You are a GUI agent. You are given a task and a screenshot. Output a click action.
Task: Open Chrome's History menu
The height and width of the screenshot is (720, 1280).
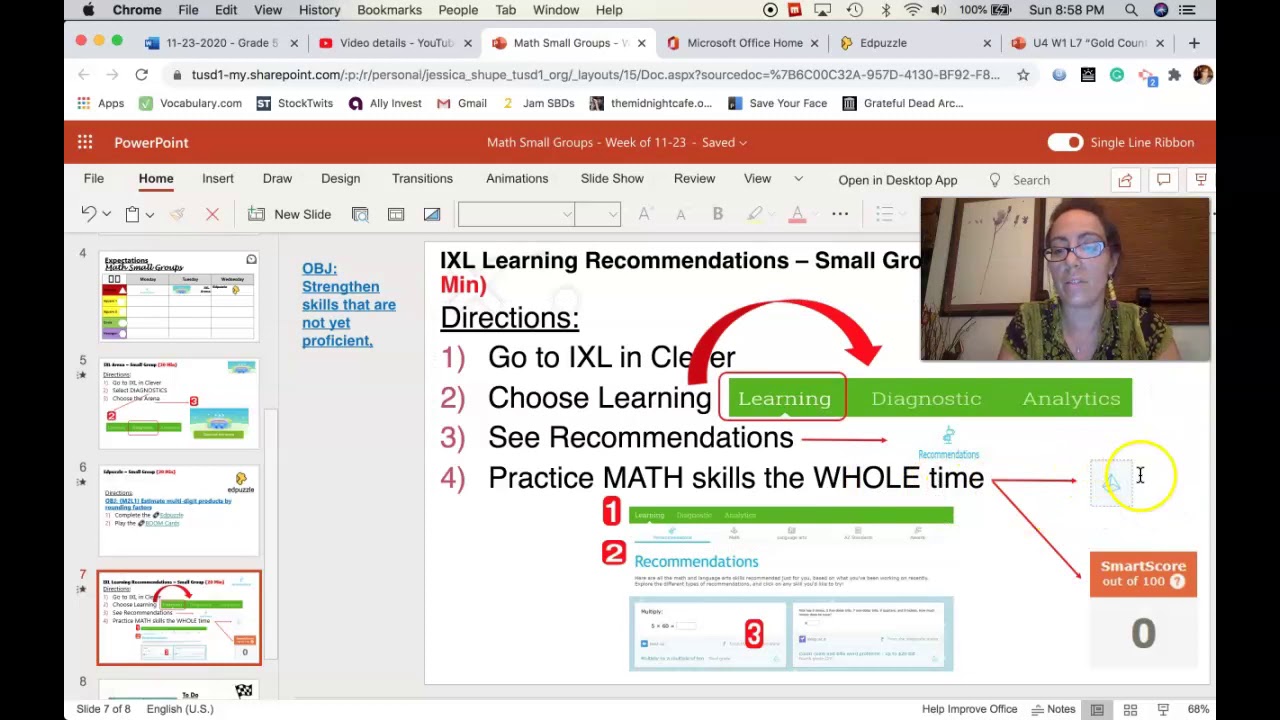pos(319,10)
